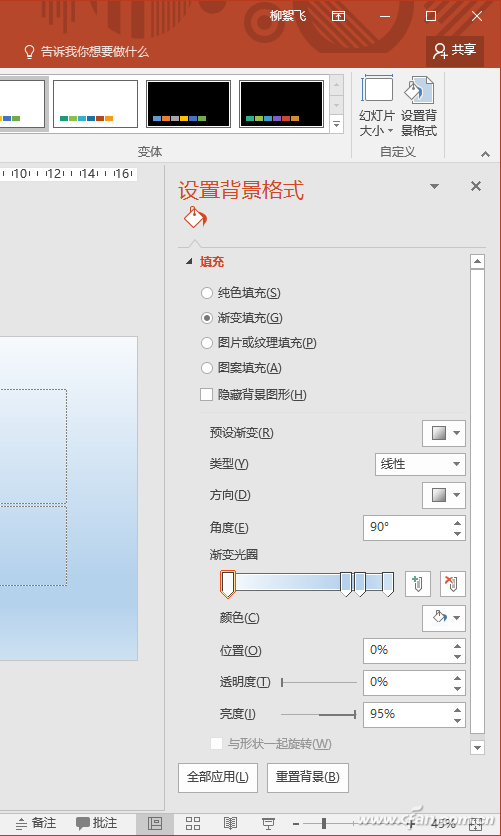Select the second gradient stop
This screenshot has height=836, width=501.
(x=346, y=584)
